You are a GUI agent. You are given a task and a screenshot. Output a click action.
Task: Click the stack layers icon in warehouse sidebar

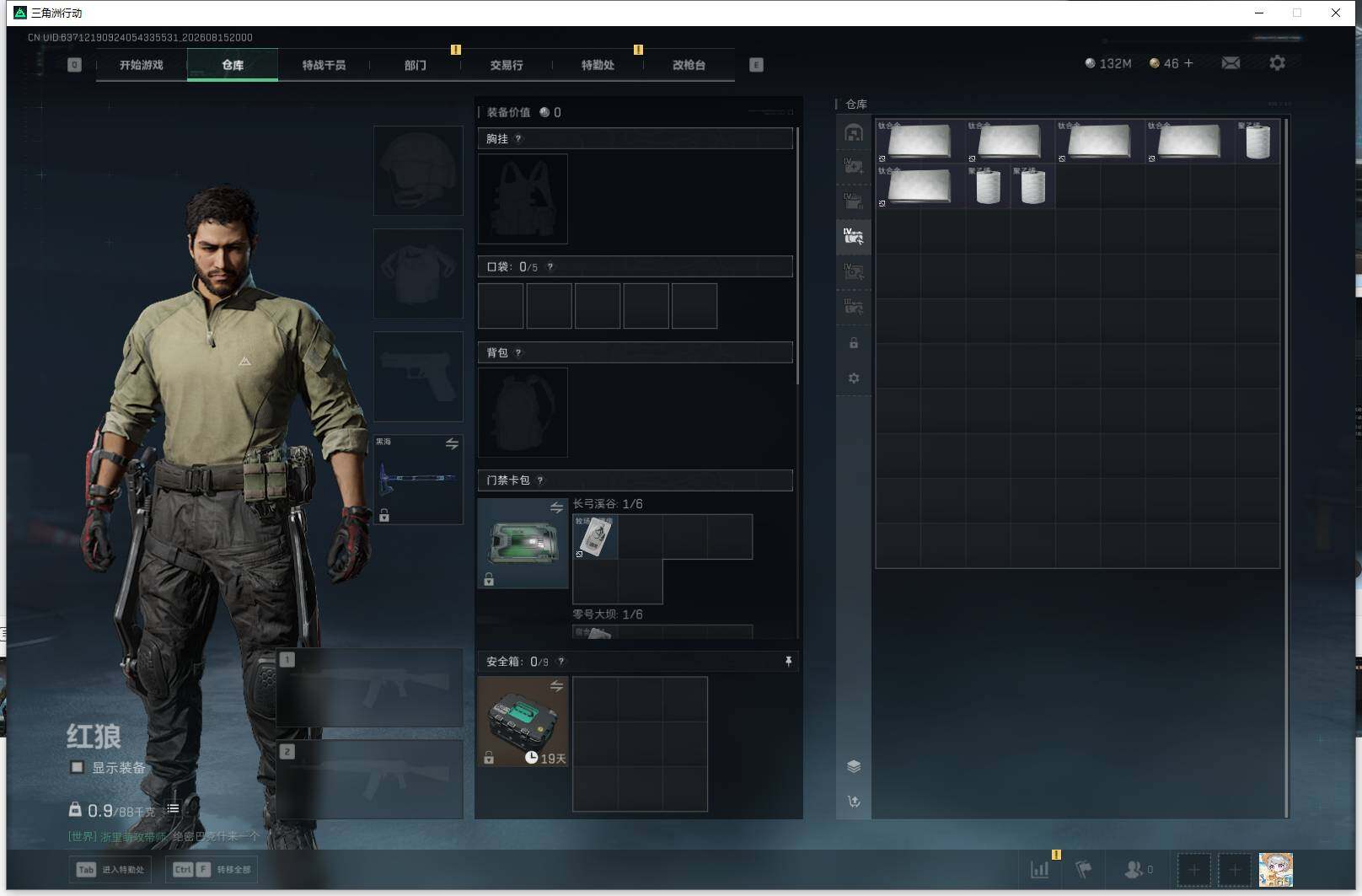pyautogui.click(x=854, y=766)
